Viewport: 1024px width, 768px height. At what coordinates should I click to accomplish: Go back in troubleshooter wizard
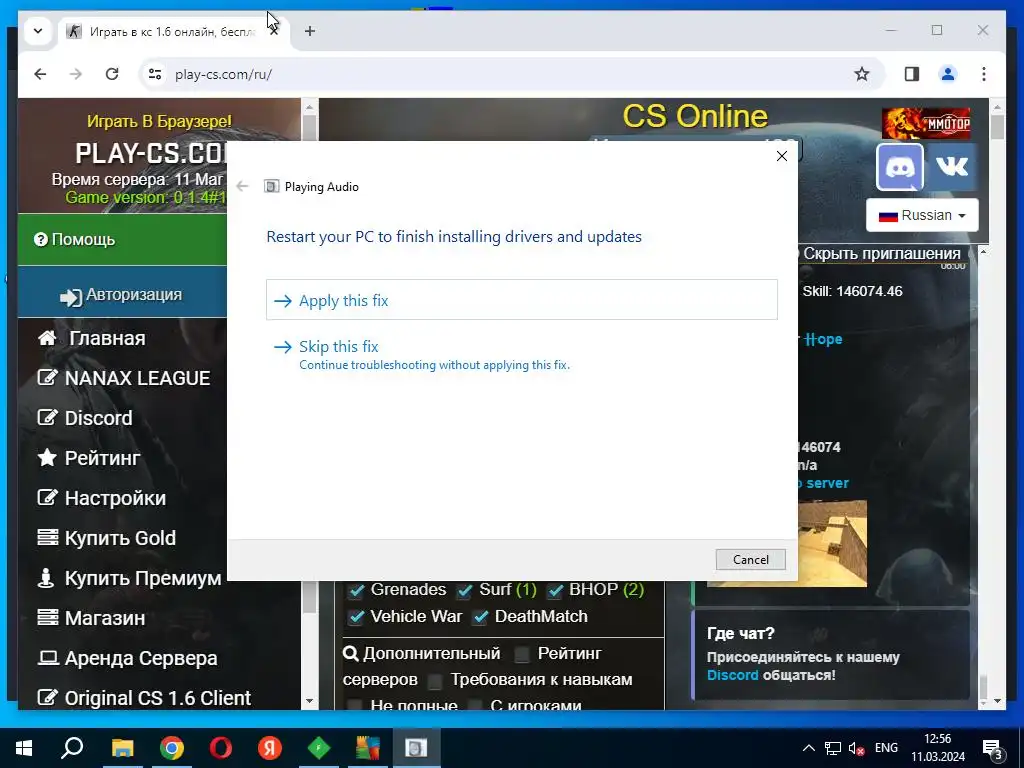point(242,186)
